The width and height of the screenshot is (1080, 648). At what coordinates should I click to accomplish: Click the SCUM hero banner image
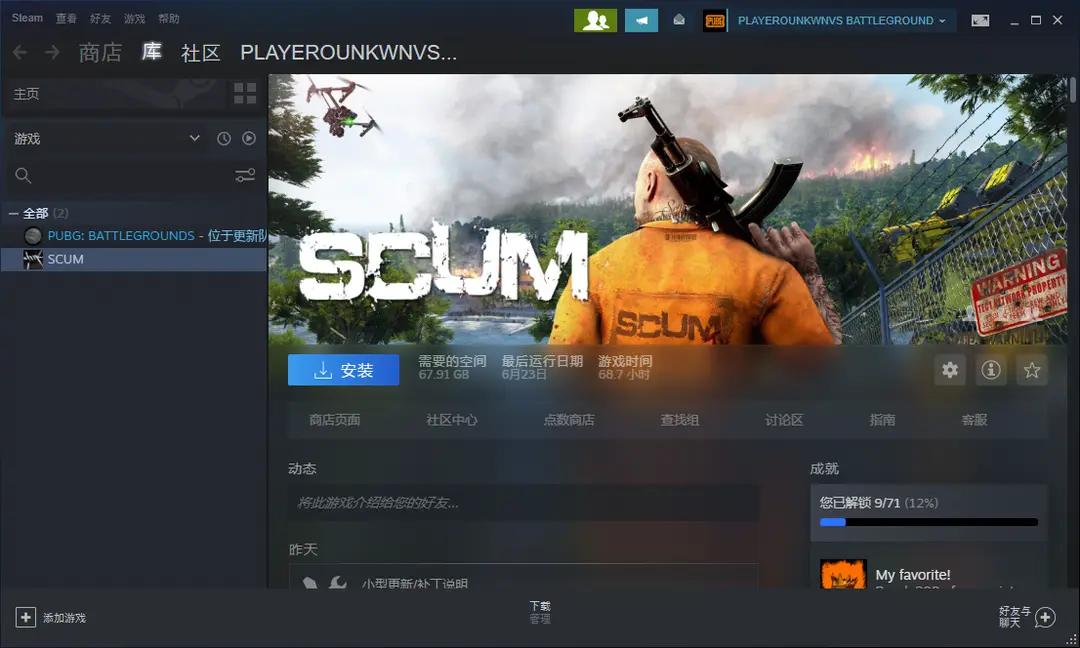click(667, 209)
